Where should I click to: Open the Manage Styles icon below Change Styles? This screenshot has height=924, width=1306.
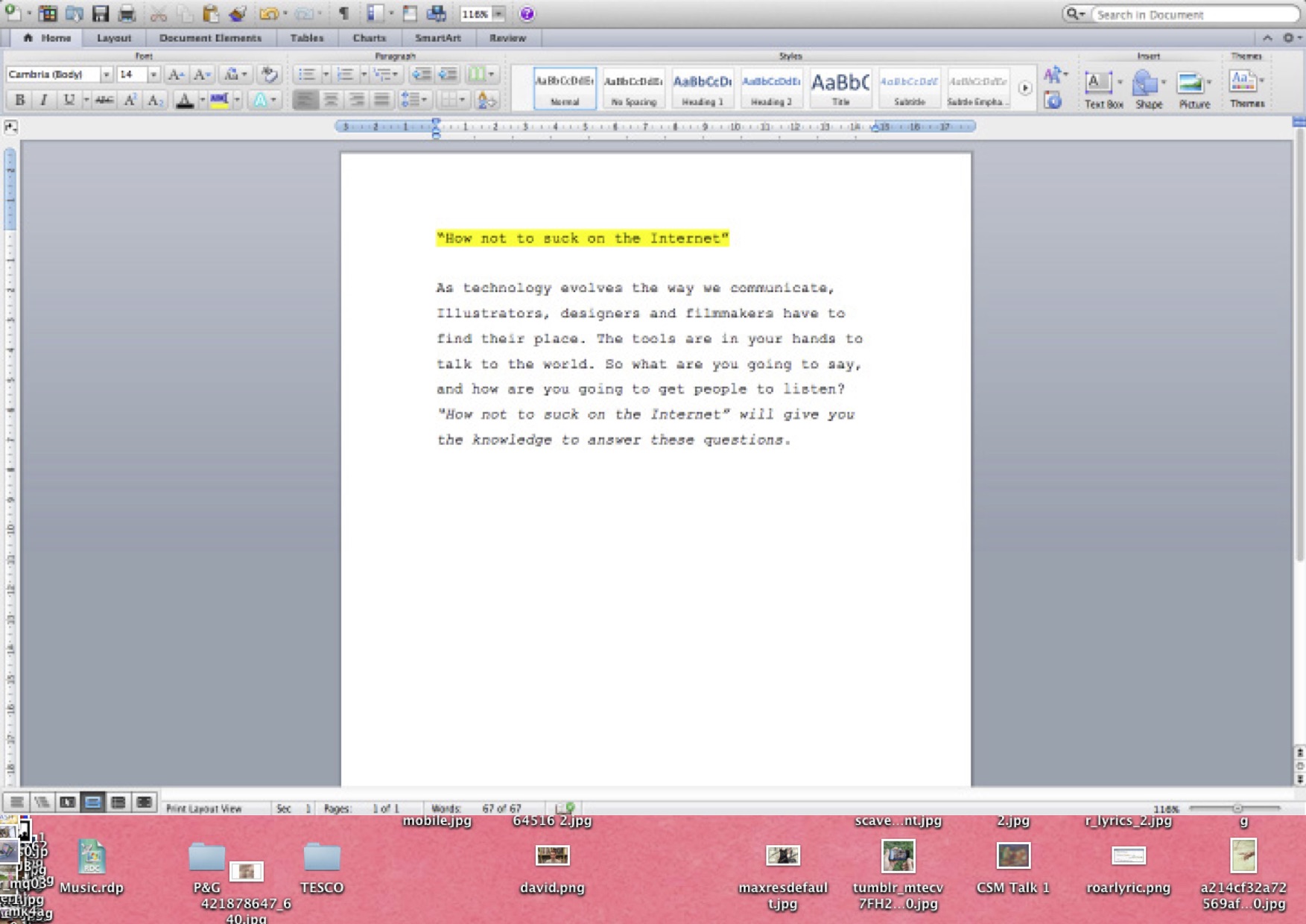(x=1053, y=100)
